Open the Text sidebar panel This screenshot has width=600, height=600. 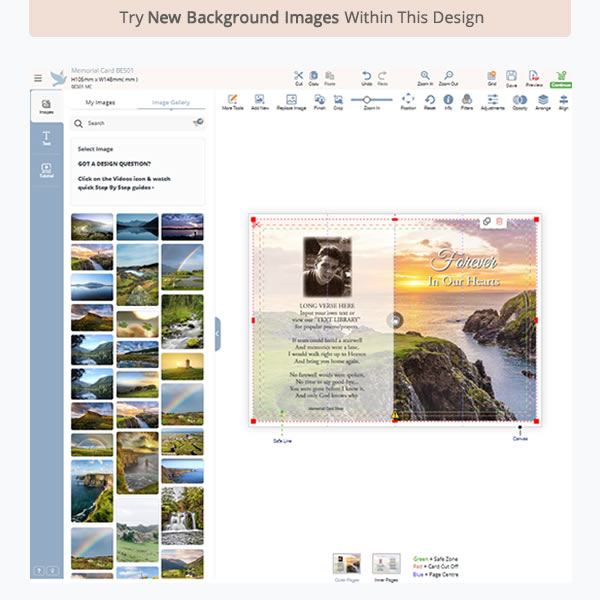pos(46,138)
